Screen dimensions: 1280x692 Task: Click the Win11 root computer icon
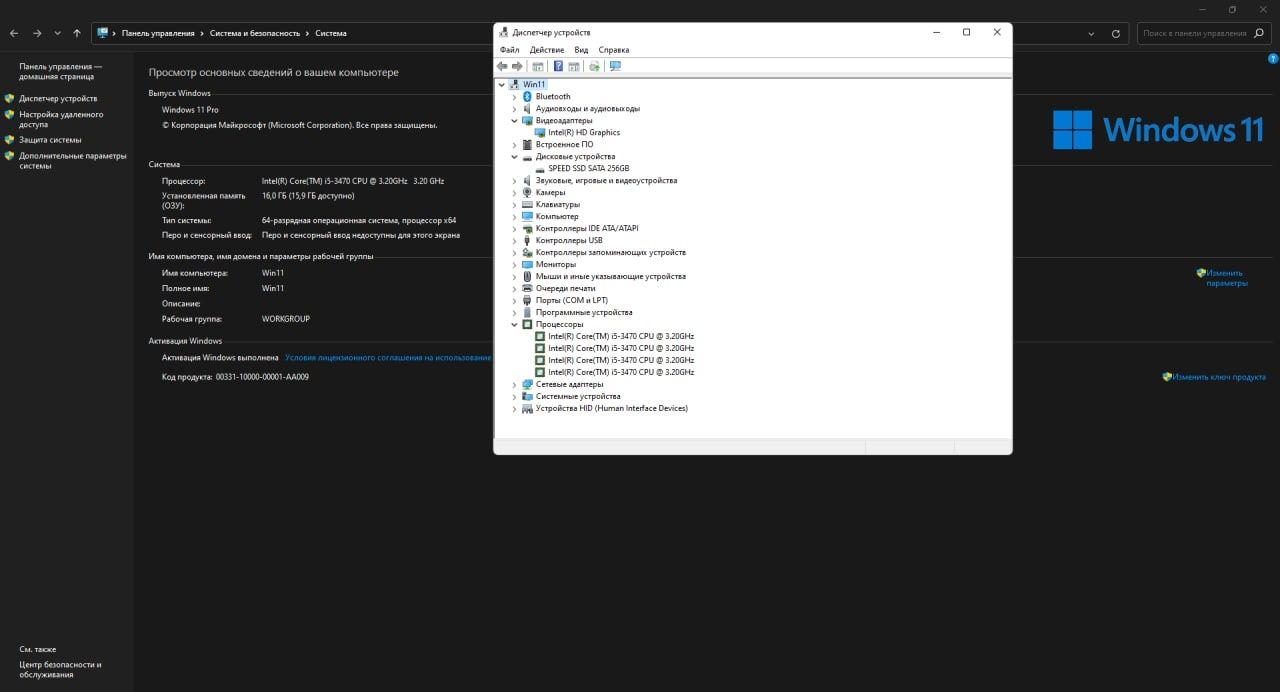[515, 84]
